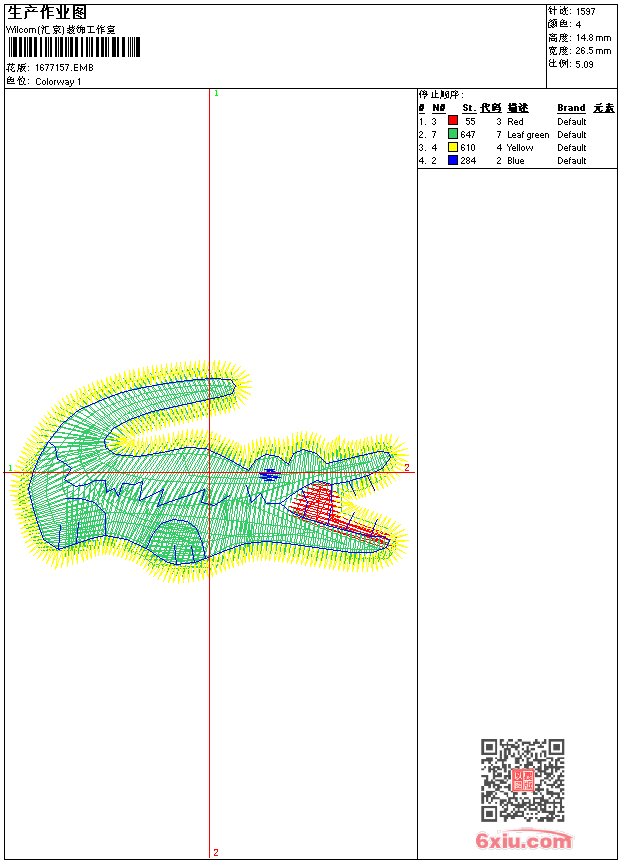Select the file name 1677157.EMB
Image resolution: width=620 pixels, height=860 pixels.
tap(64, 67)
